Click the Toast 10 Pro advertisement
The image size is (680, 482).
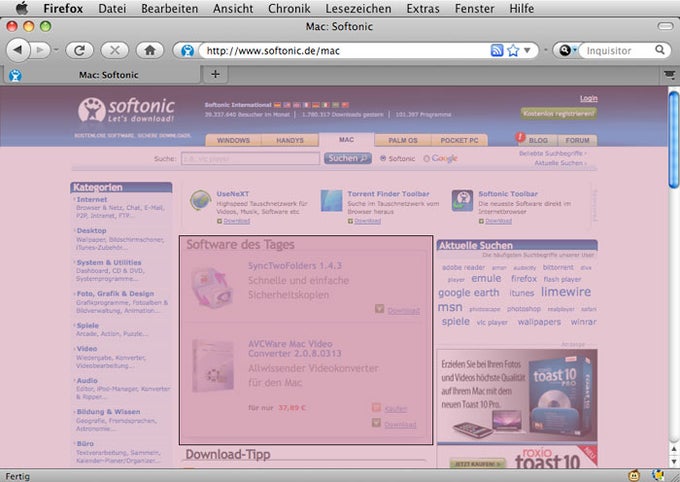point(517,395)
